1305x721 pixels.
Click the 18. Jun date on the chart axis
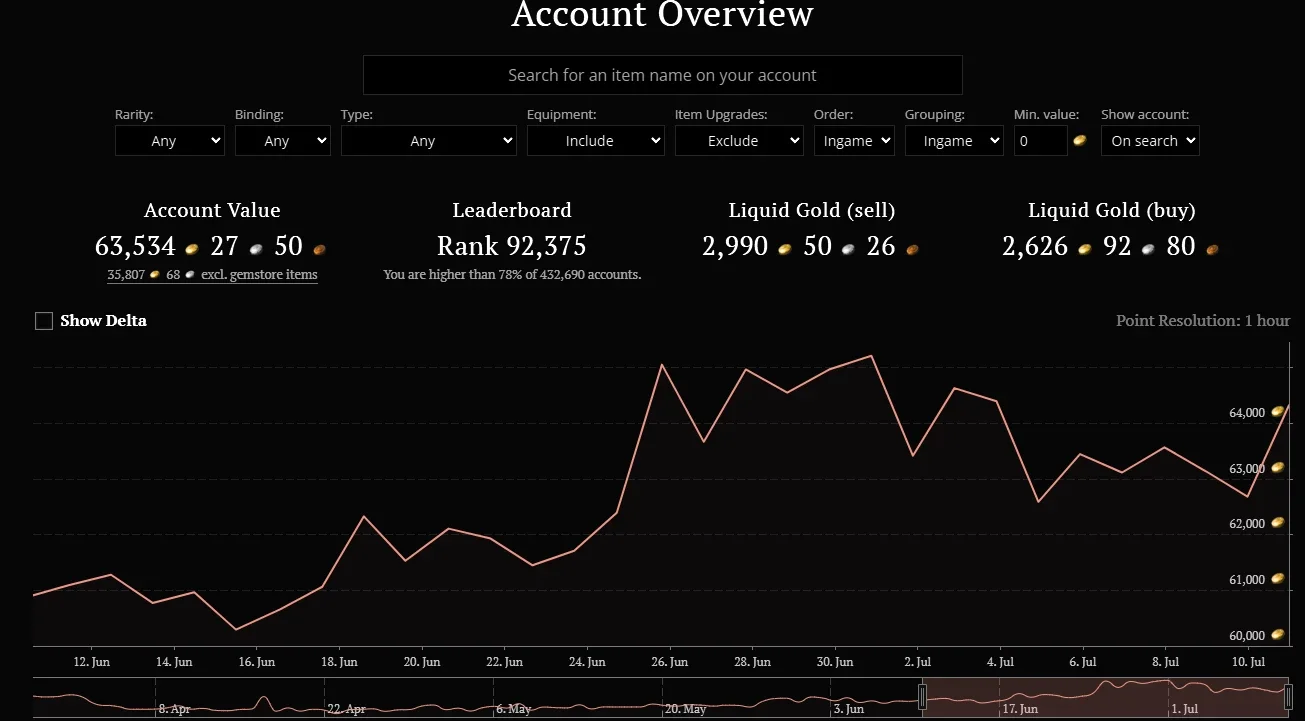(x=340, y=662)
